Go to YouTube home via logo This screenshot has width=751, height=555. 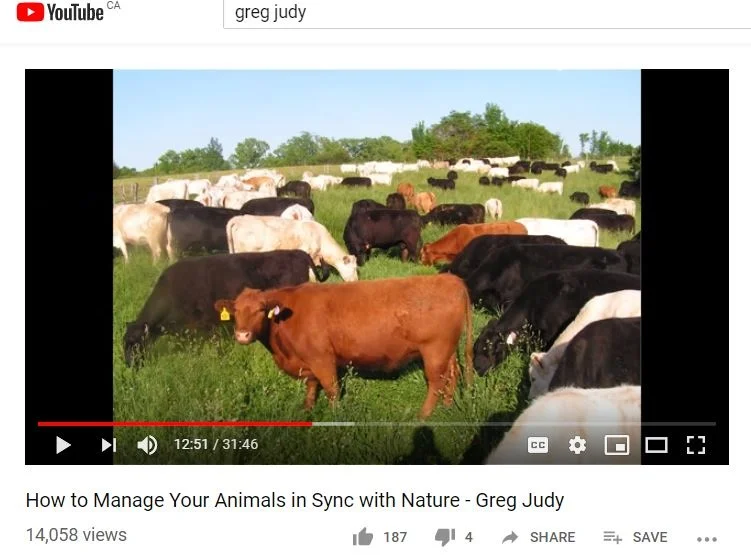click(60, 12)
